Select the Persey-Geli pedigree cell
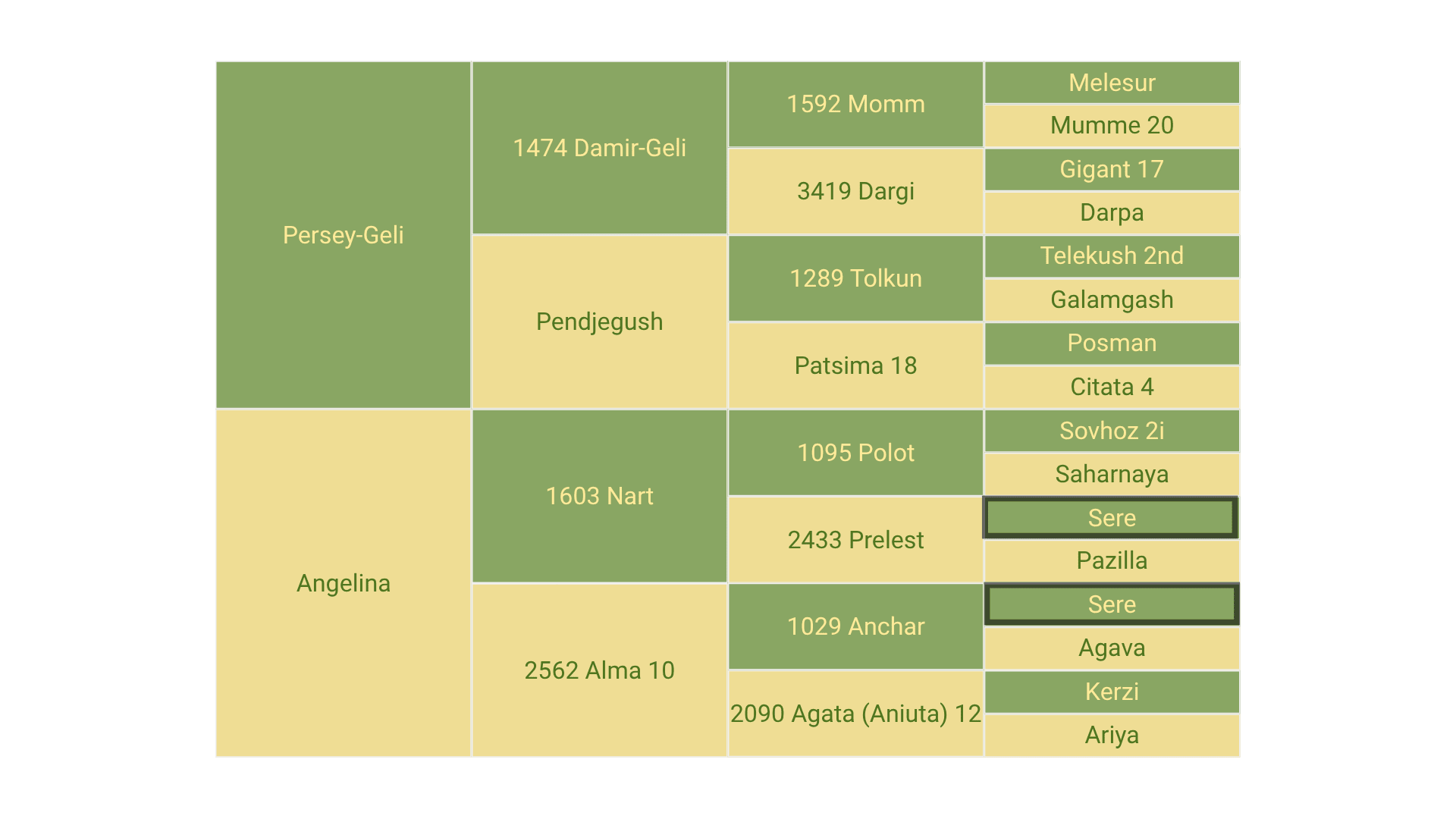Viewport: 1456px width, 819px height. [x=344, y=235]
